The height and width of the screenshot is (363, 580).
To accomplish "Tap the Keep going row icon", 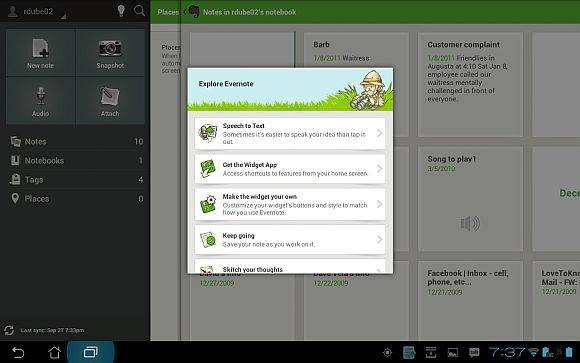I will click(x=208, y=239).
